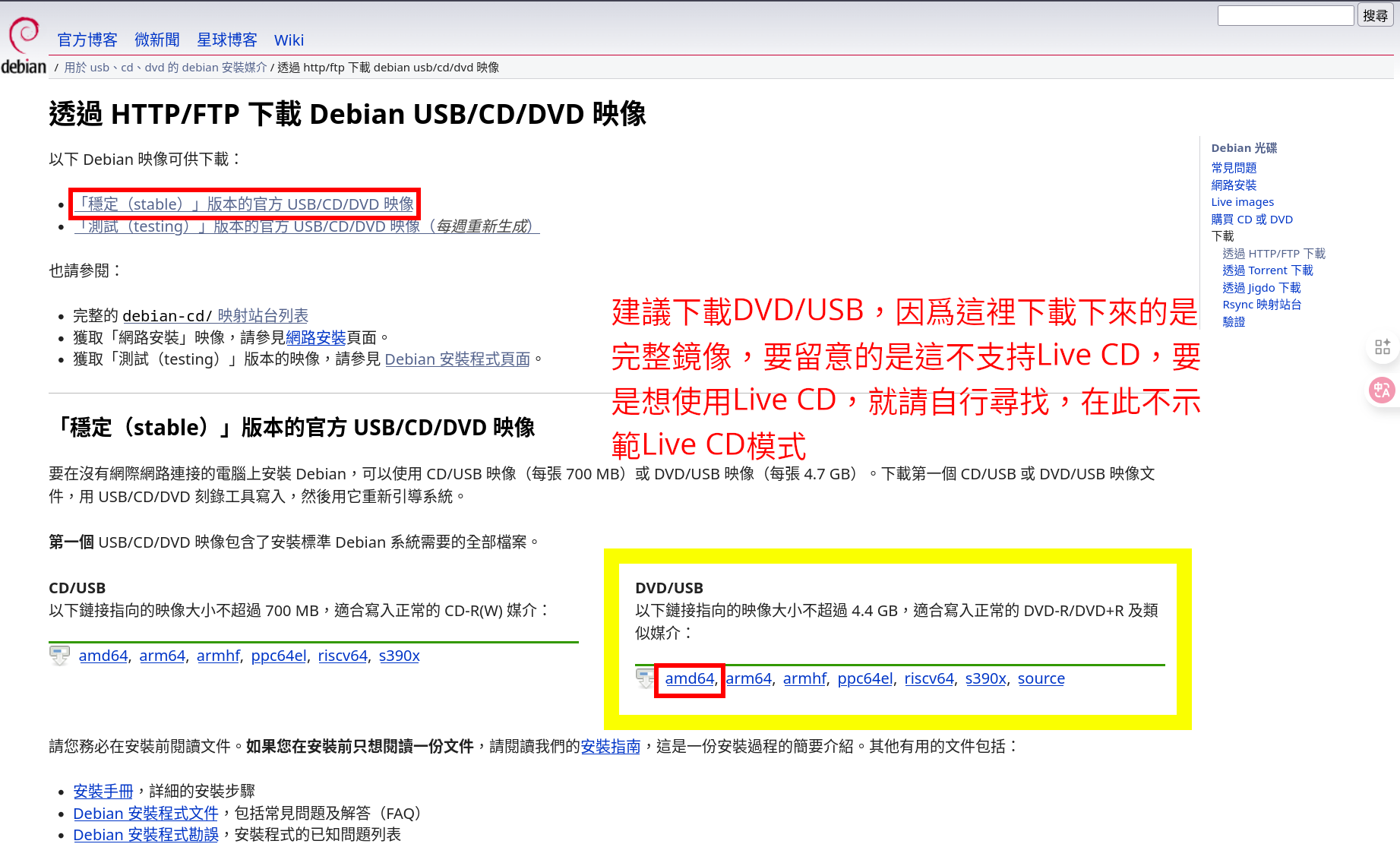The height and width of the screenshot is (844, 1400).
Task: Go to 微新聞 navigation link
Action: (x=157, y=40)
